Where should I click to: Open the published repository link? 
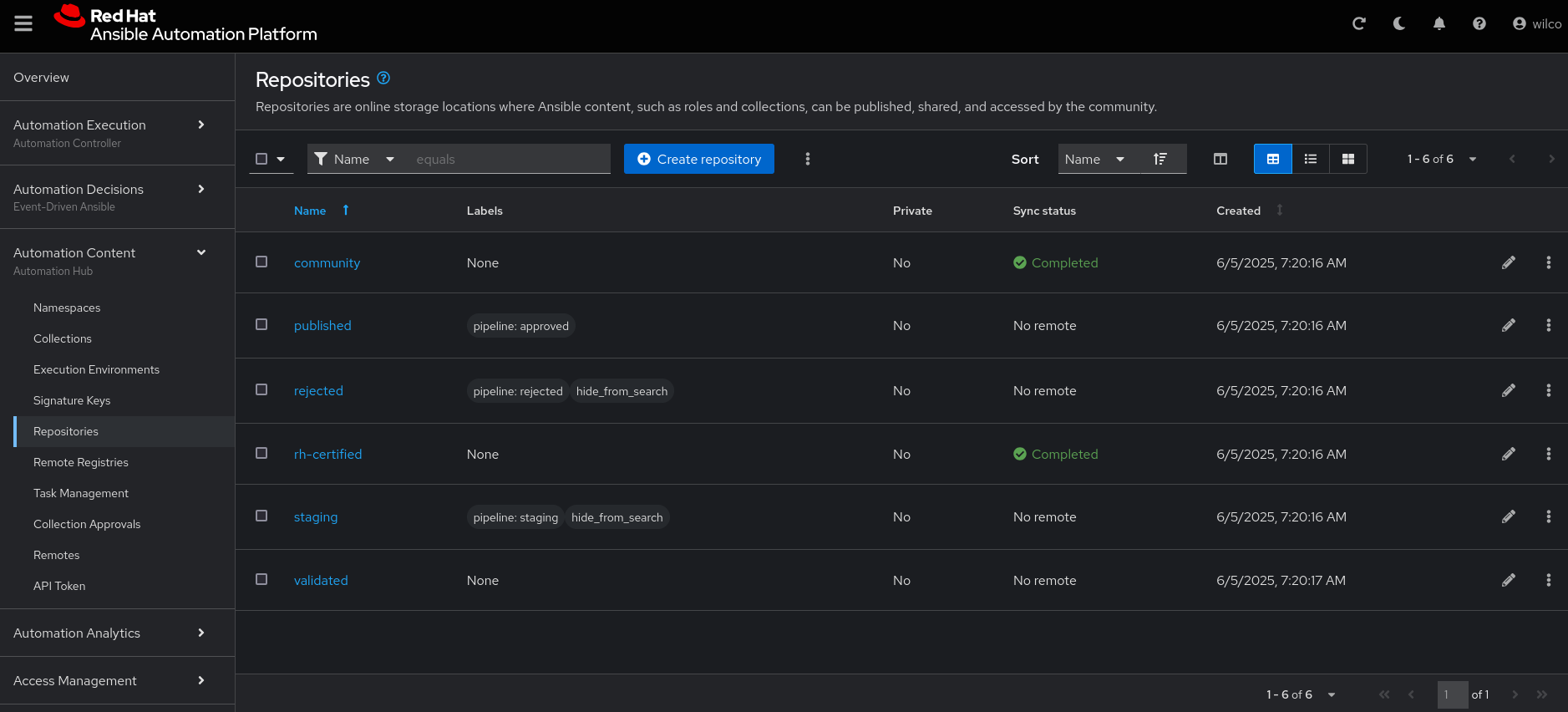click(x=322, y=325)
